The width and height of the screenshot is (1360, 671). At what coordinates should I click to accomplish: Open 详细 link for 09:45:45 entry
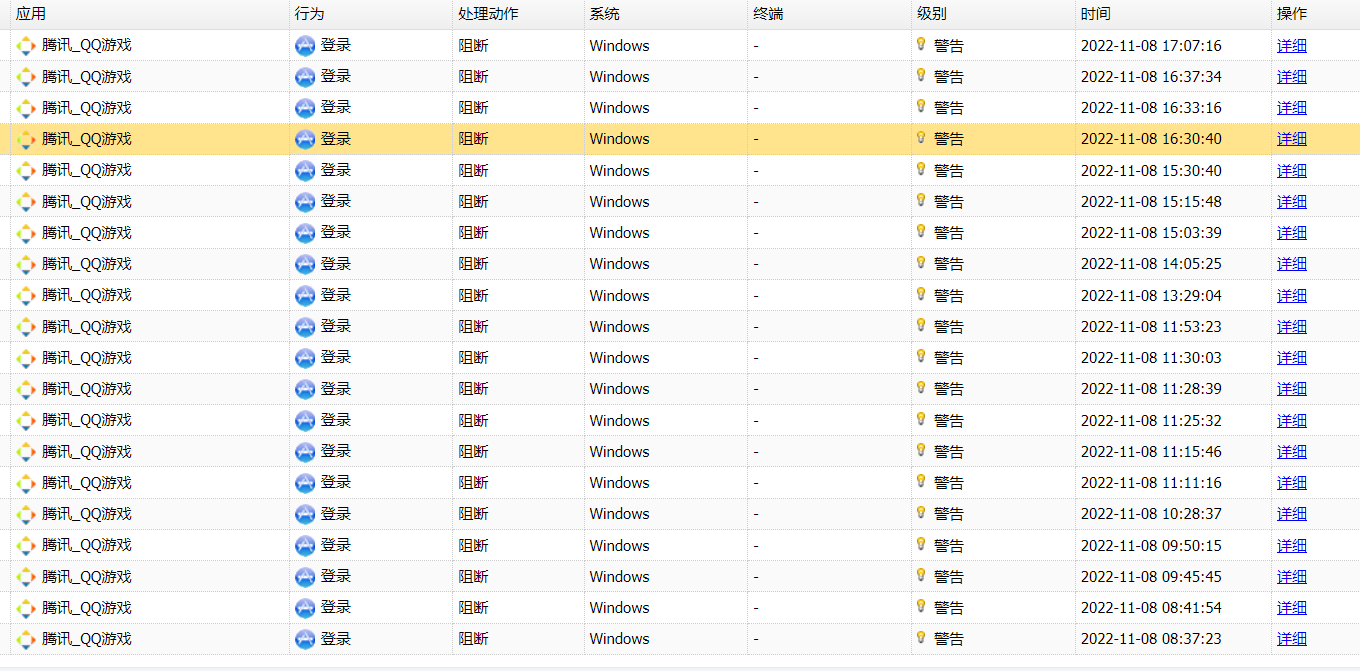click(x=1292, y=577)
